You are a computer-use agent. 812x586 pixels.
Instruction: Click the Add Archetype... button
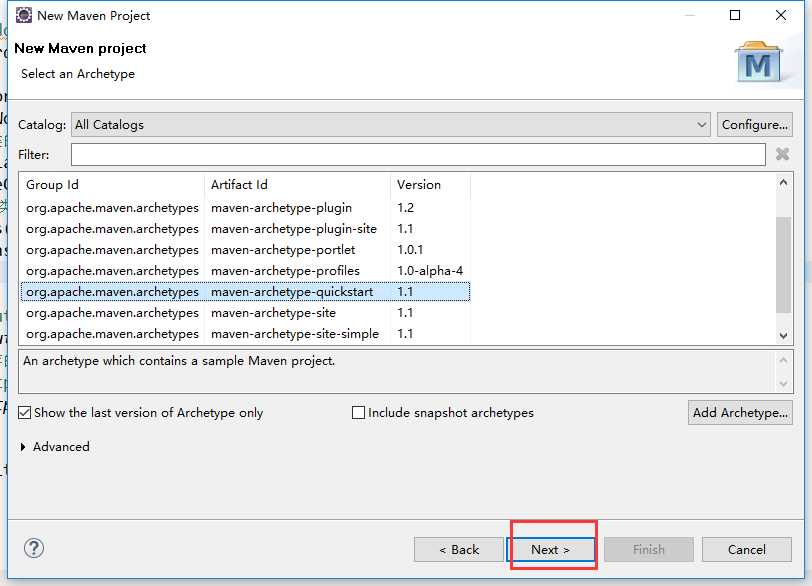click(x=740, y=413)
